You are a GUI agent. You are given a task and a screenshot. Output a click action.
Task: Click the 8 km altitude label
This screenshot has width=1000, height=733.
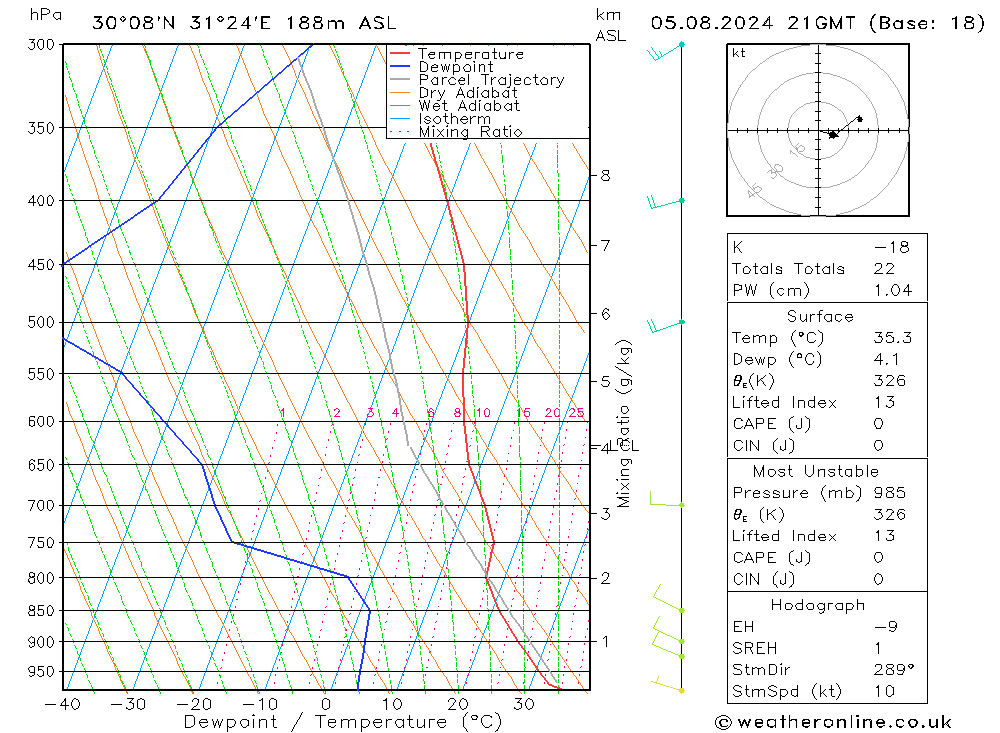605,175
